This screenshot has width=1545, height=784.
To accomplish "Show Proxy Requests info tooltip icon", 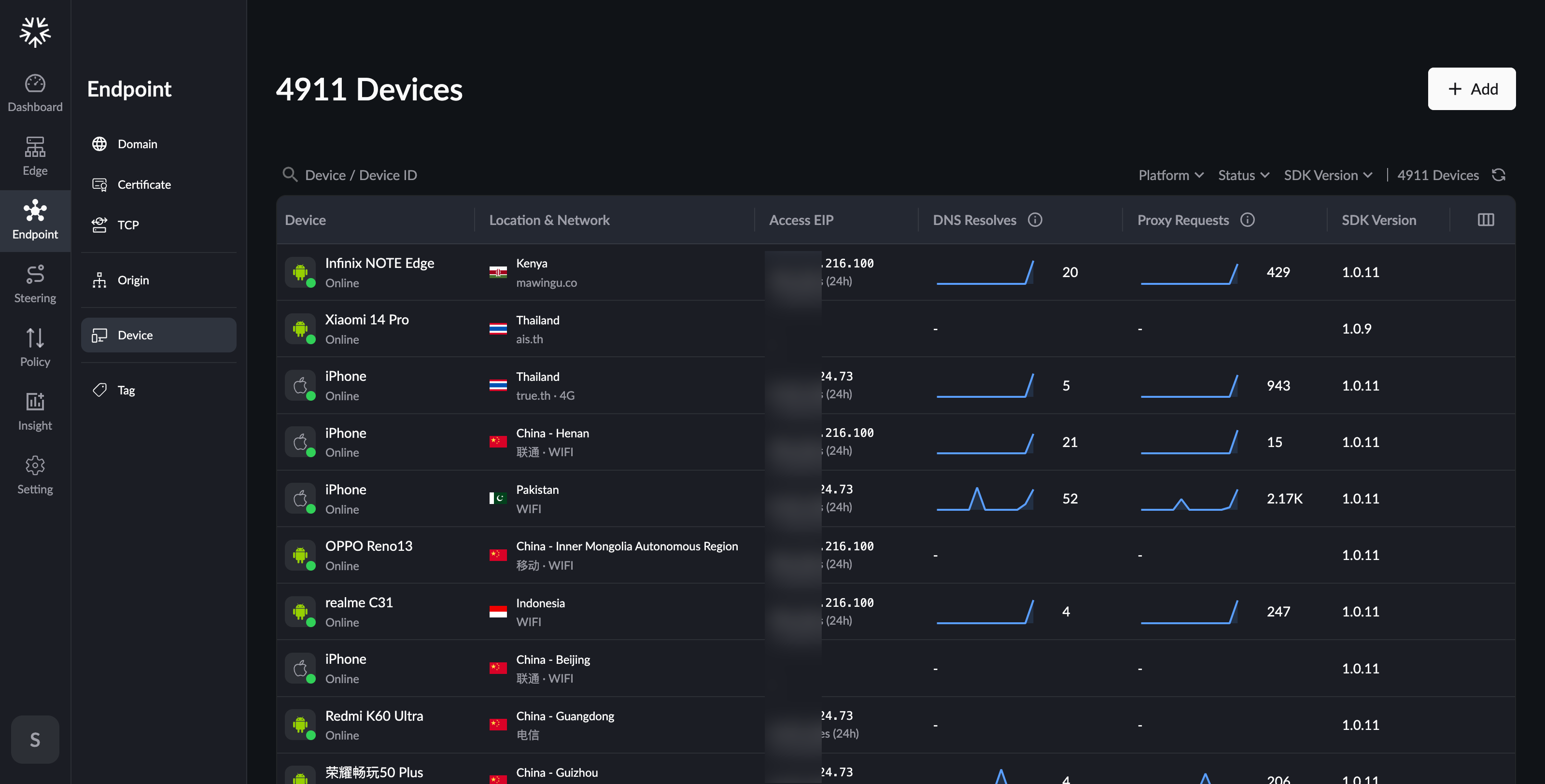I will (1248, 220).
